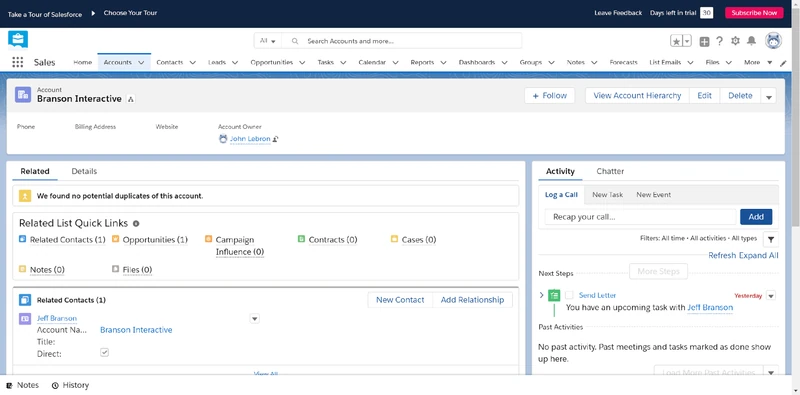Click the search magnifier icon
The image size is (800, 395).
click(295, 41)
